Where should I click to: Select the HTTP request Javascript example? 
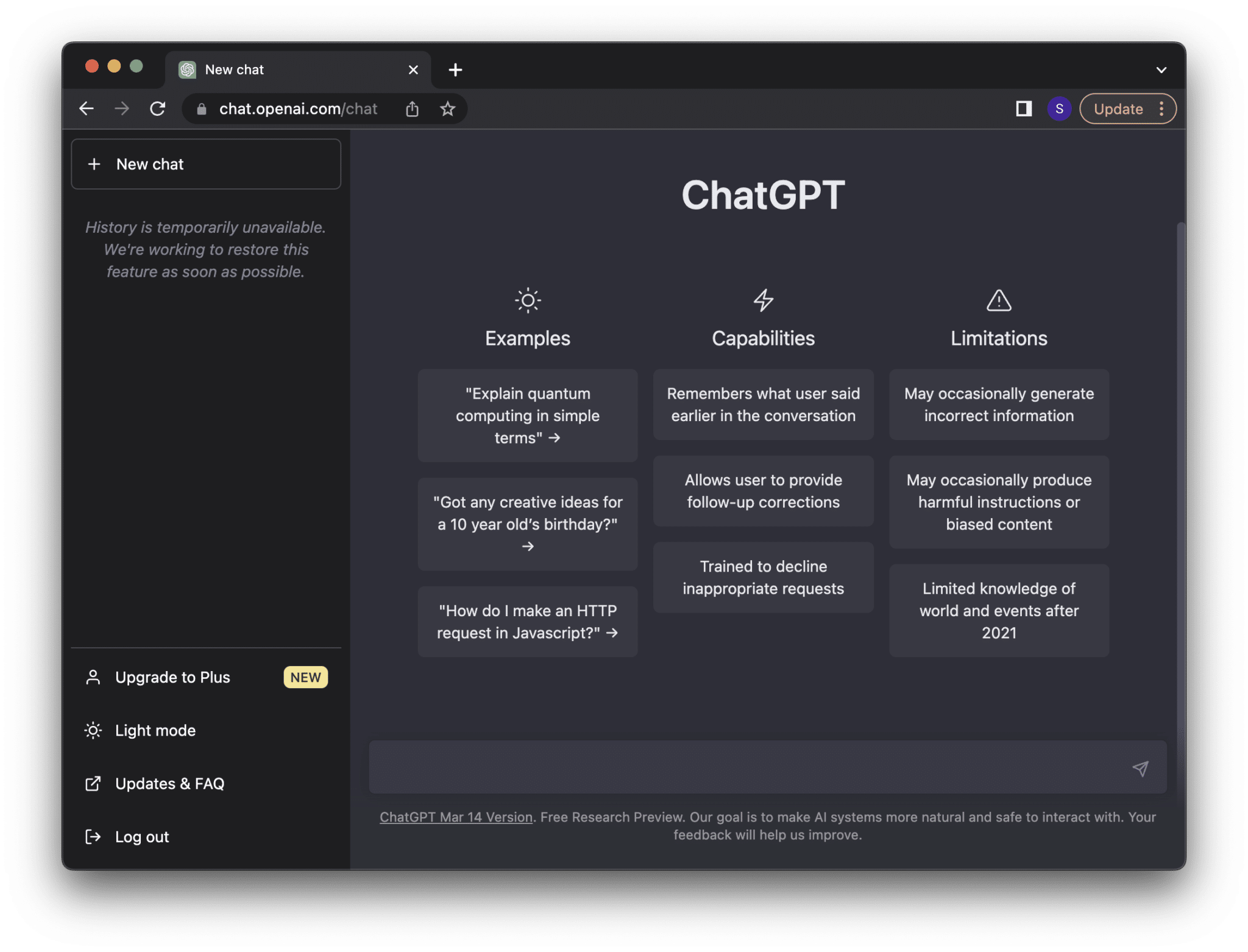[528, 622]
